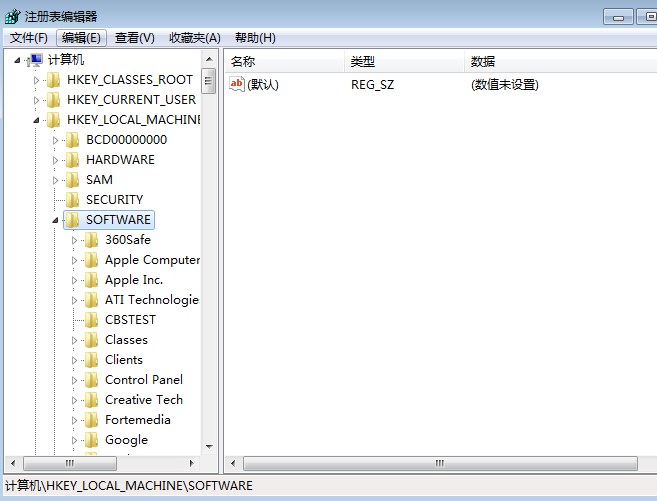Screen dimensions: 657x501
Task: Open the 查看(V) menu
Action: tap(135, 38)
